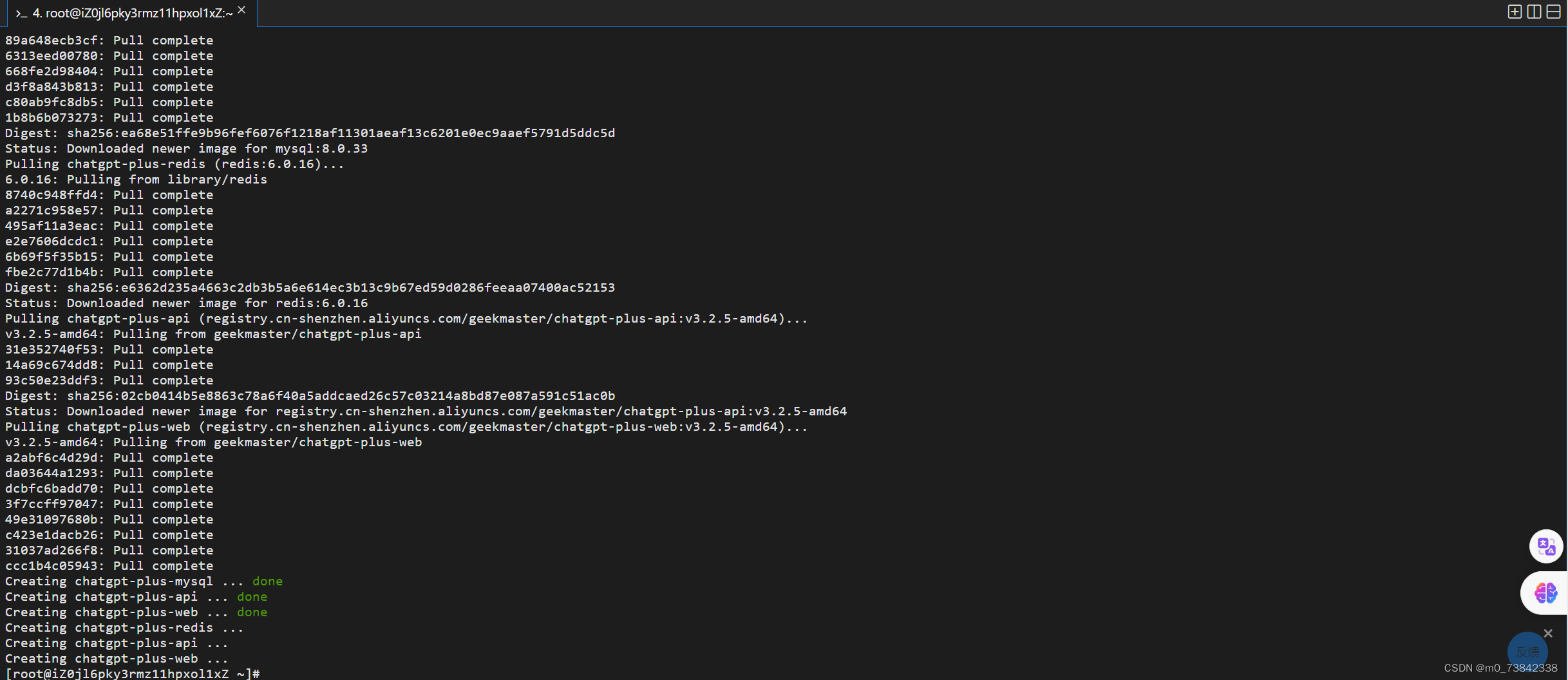Click 'Creating chatgpt-plus-redis ...' line
This screenshot has width=1568, height=680.
click(124, 627)
